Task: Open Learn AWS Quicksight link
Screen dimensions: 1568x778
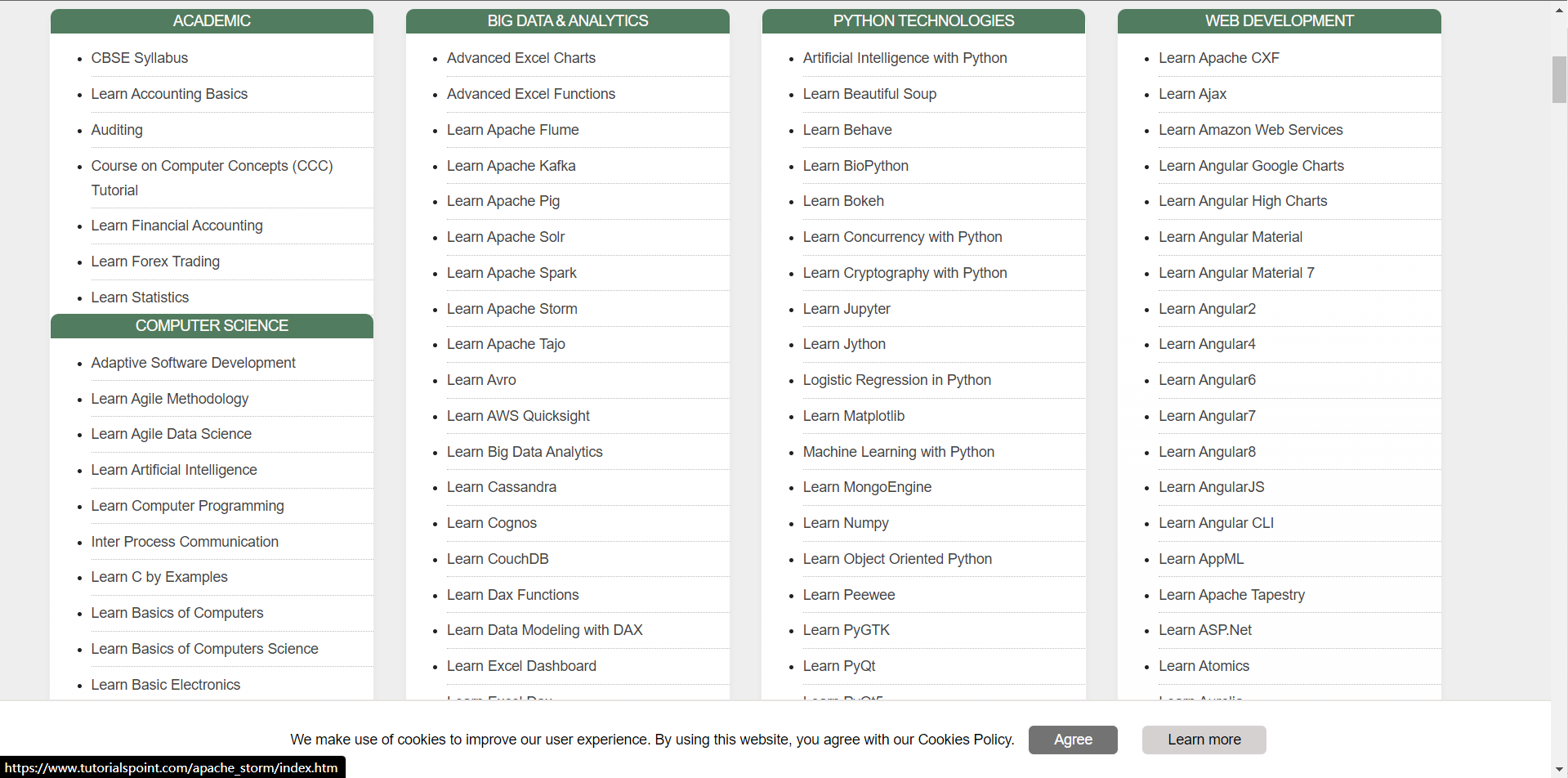Action: 518,416
